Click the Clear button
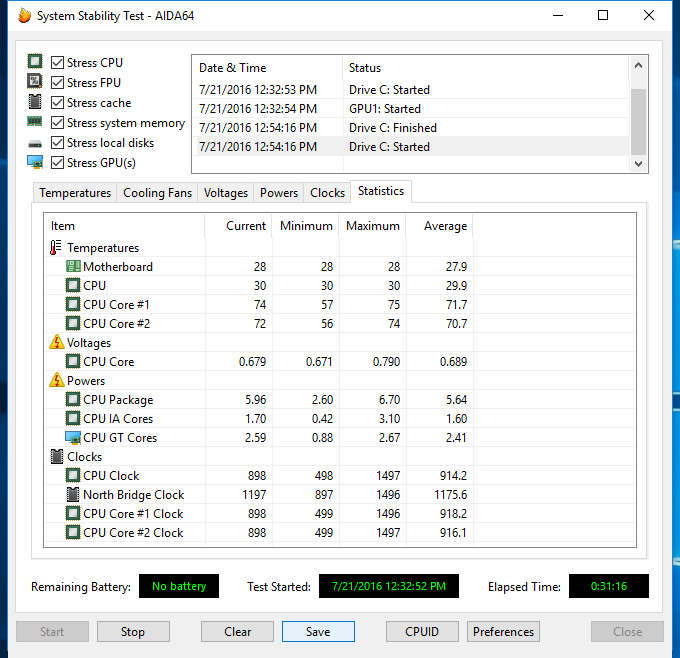 237,632
